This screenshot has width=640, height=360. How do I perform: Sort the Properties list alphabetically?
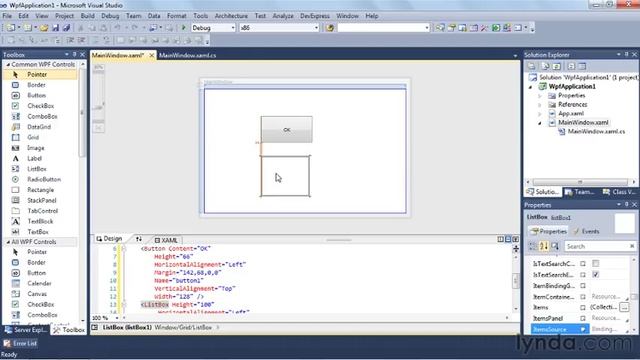pos(544,246)
